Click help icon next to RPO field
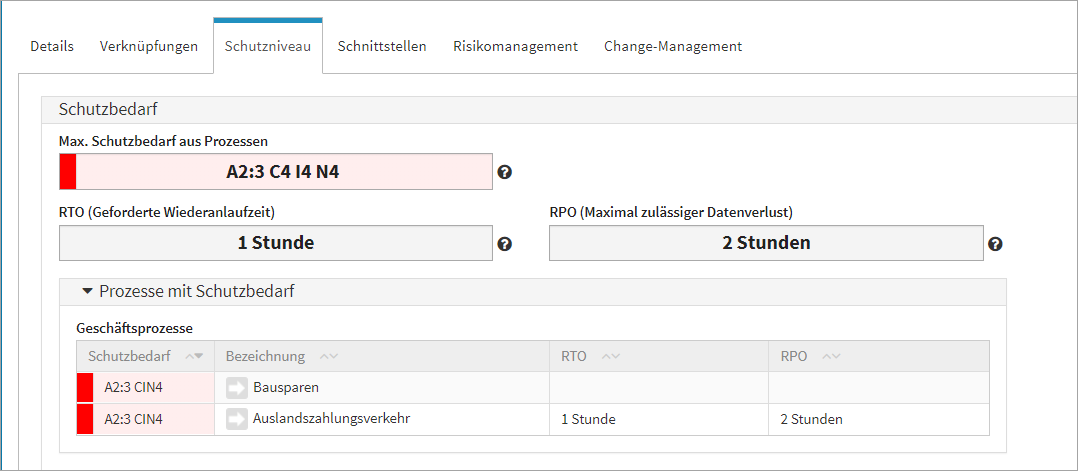This screenshot has height=471, width=1078. (995, 244)
